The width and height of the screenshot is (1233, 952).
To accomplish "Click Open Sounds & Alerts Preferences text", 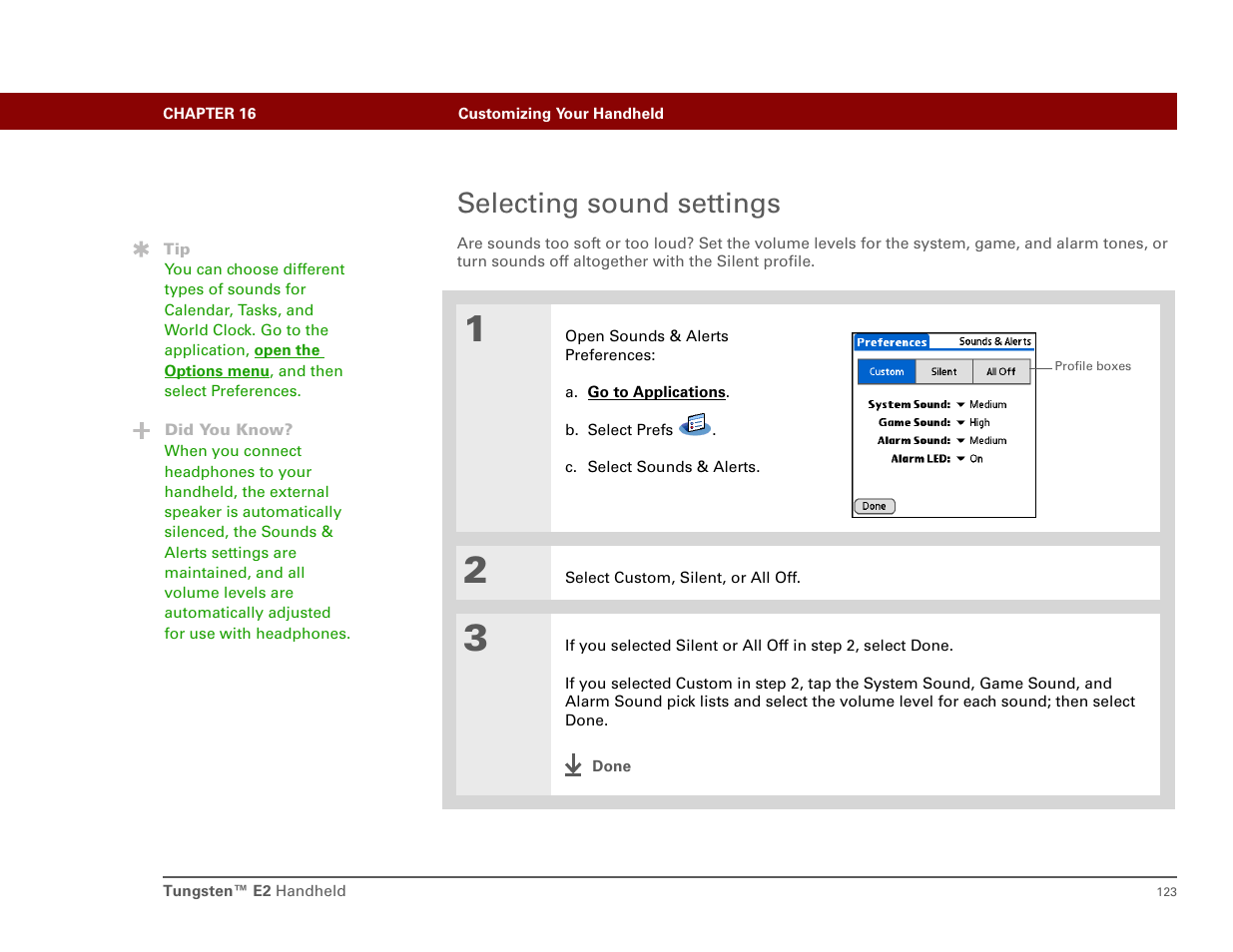I will (647, 345).
